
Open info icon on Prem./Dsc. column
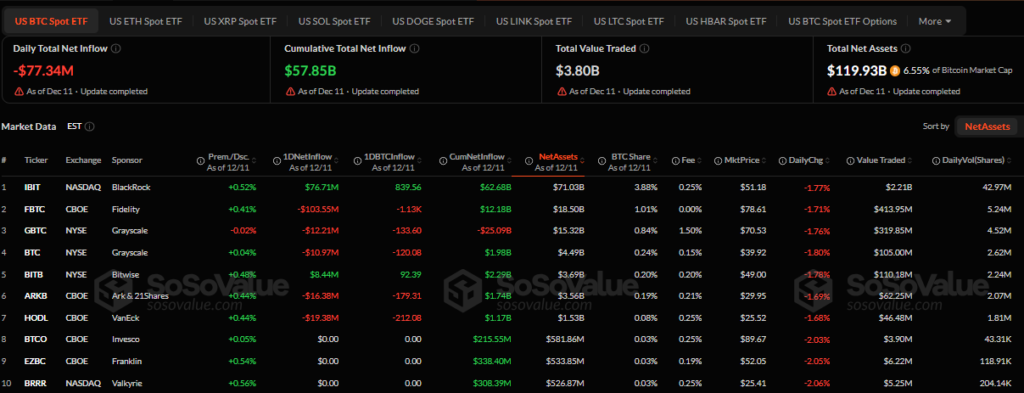coord(200,161)
